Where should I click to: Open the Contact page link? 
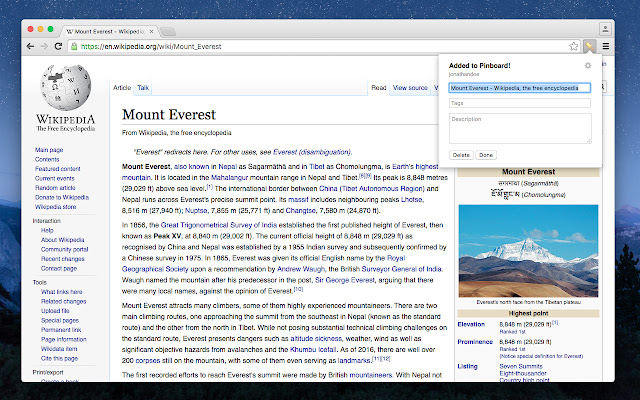pyautogui.click(x=59, y=268)
